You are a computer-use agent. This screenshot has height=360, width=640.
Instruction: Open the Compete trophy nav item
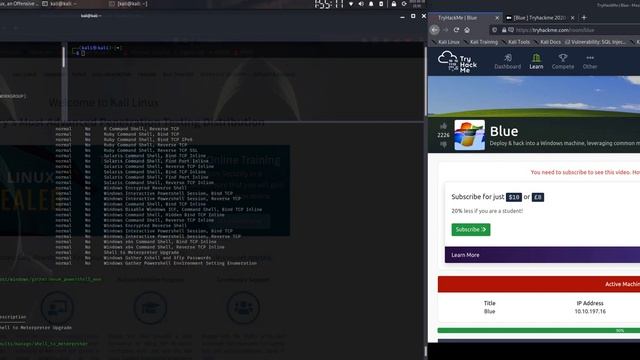pyautogui.click(x=563, y=62)
